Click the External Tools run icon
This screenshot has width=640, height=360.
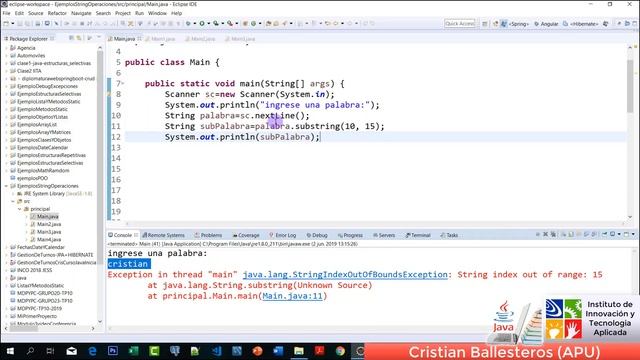(230, 24)
